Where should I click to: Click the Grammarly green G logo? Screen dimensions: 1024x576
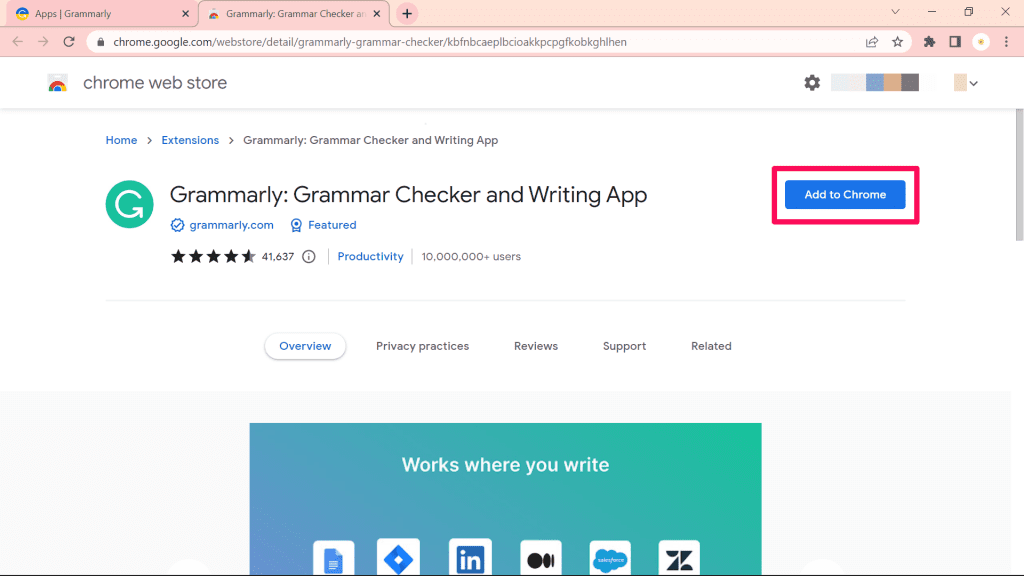pyautogui.click(x=129, y=204)
